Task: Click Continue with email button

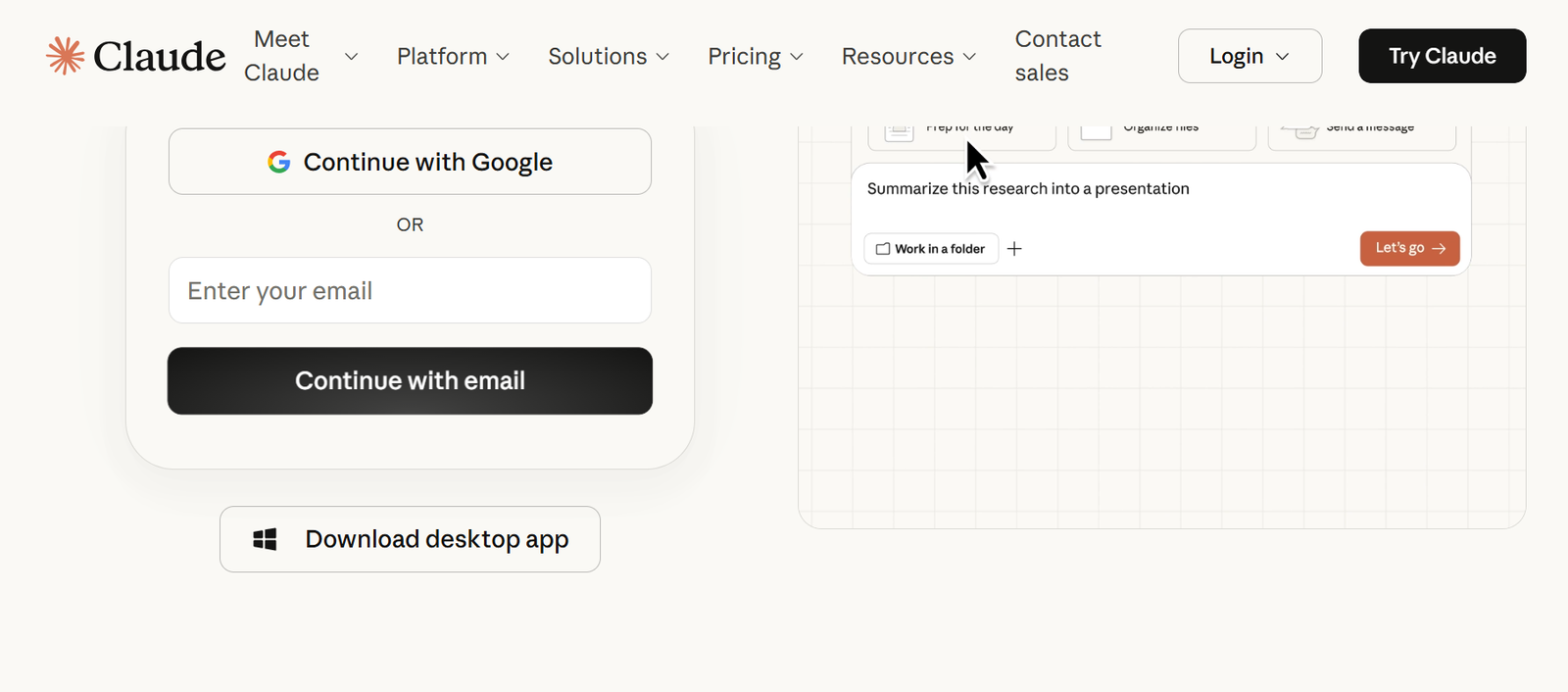Action: (x=410, y=380)
